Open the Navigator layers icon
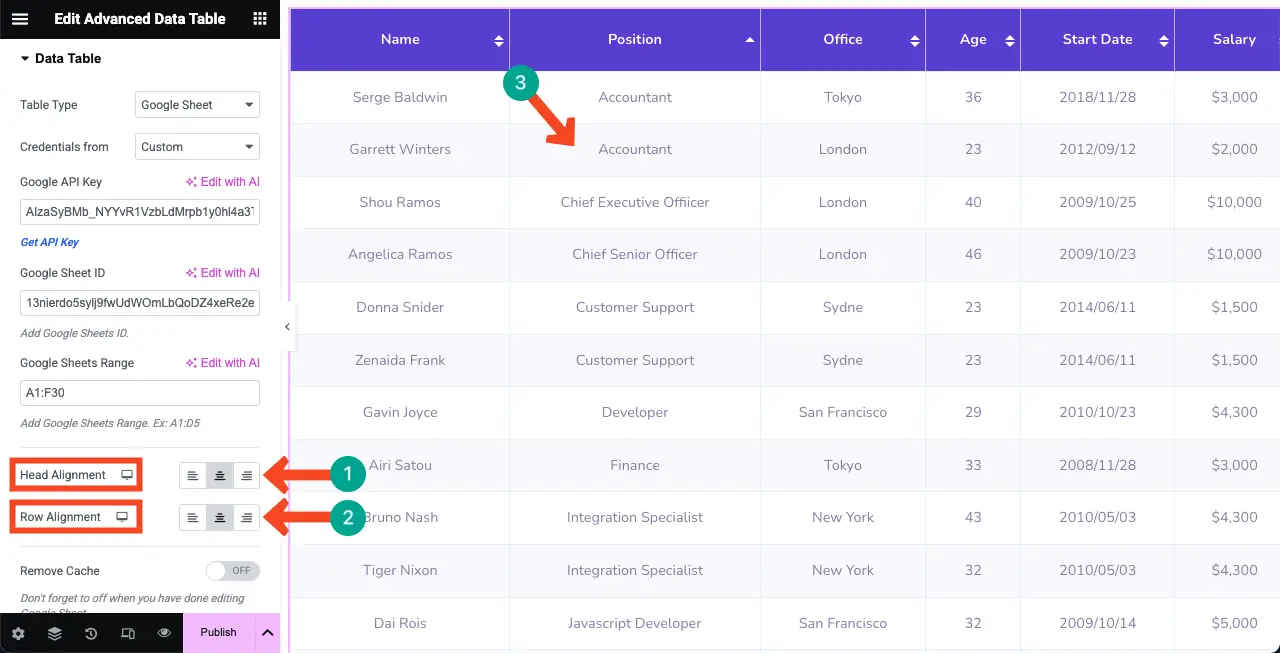 tap(55, 633)
